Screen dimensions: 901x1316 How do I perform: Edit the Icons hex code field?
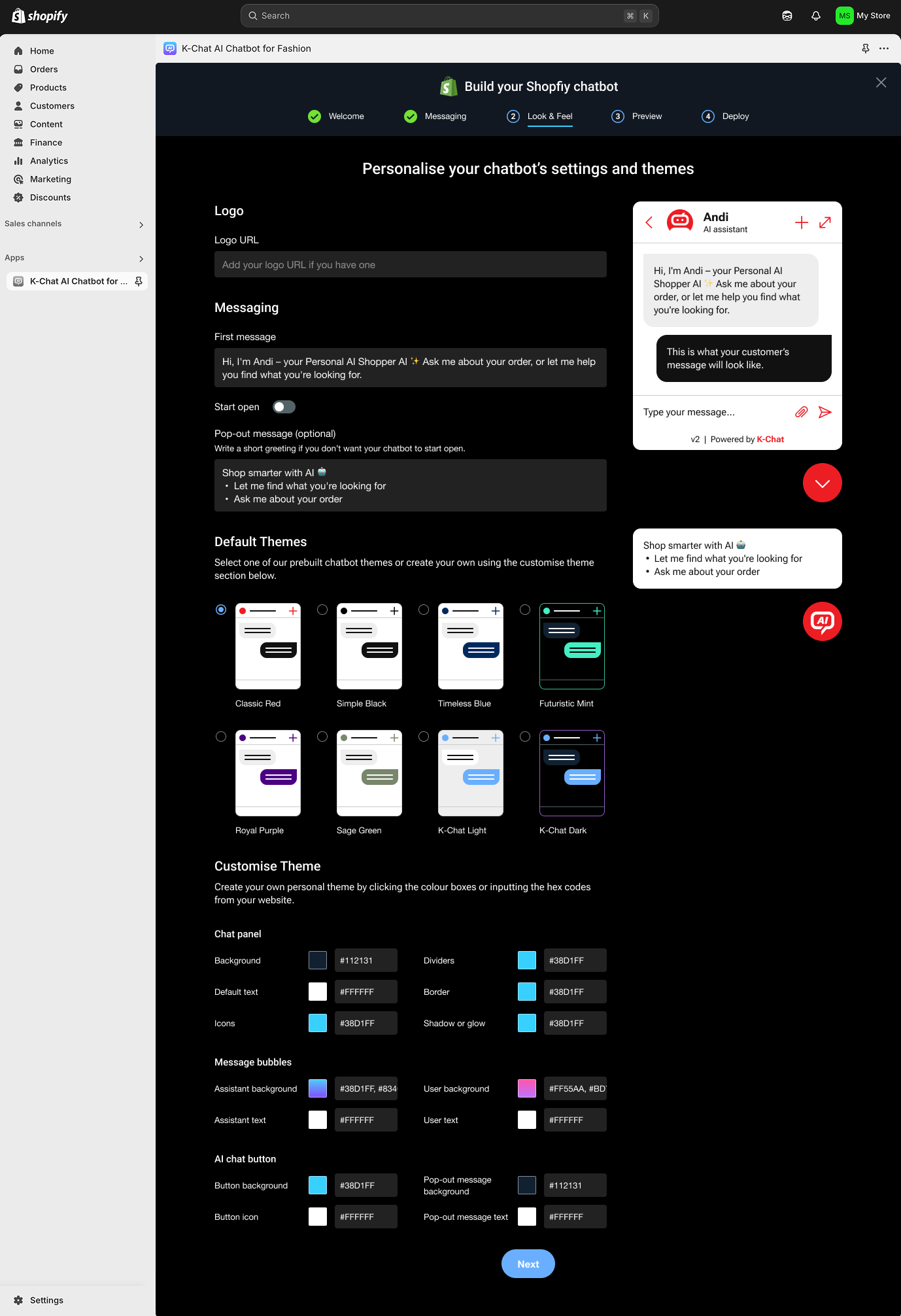click(366, 1023)
